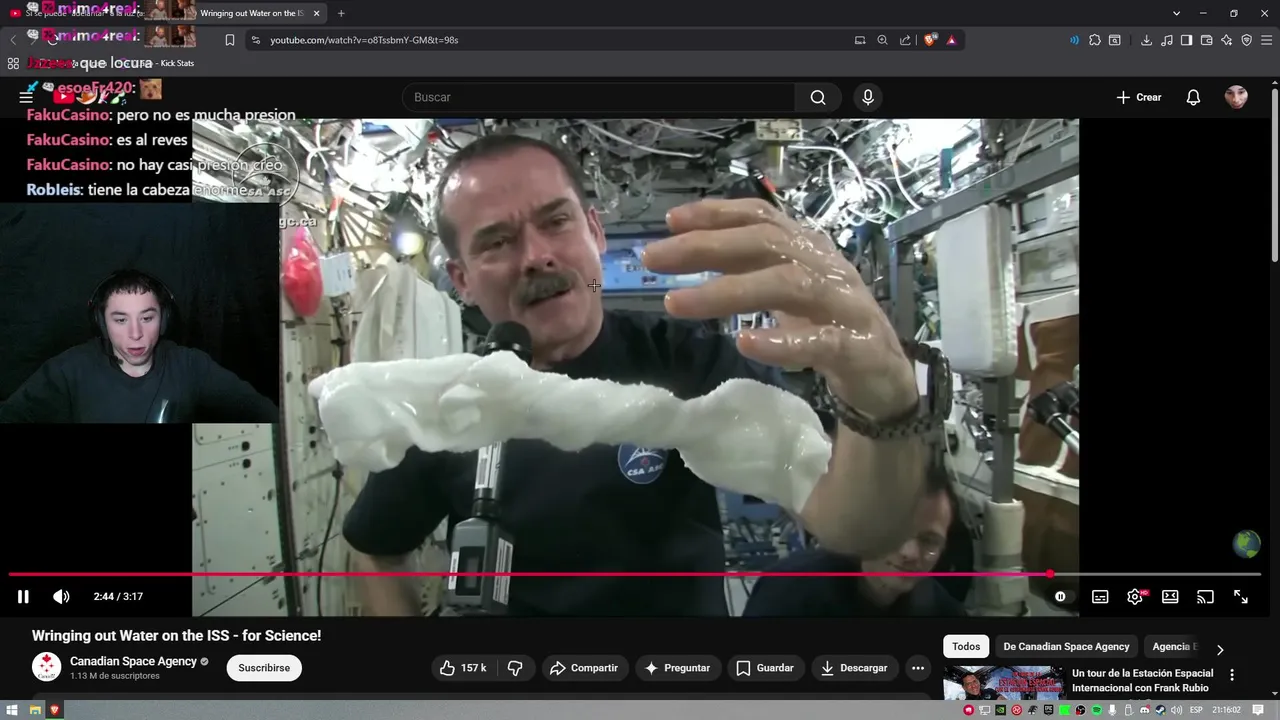This screenshot has width=1280, height=720.
Task: Open player settings gear
Action: (1135, 597)
